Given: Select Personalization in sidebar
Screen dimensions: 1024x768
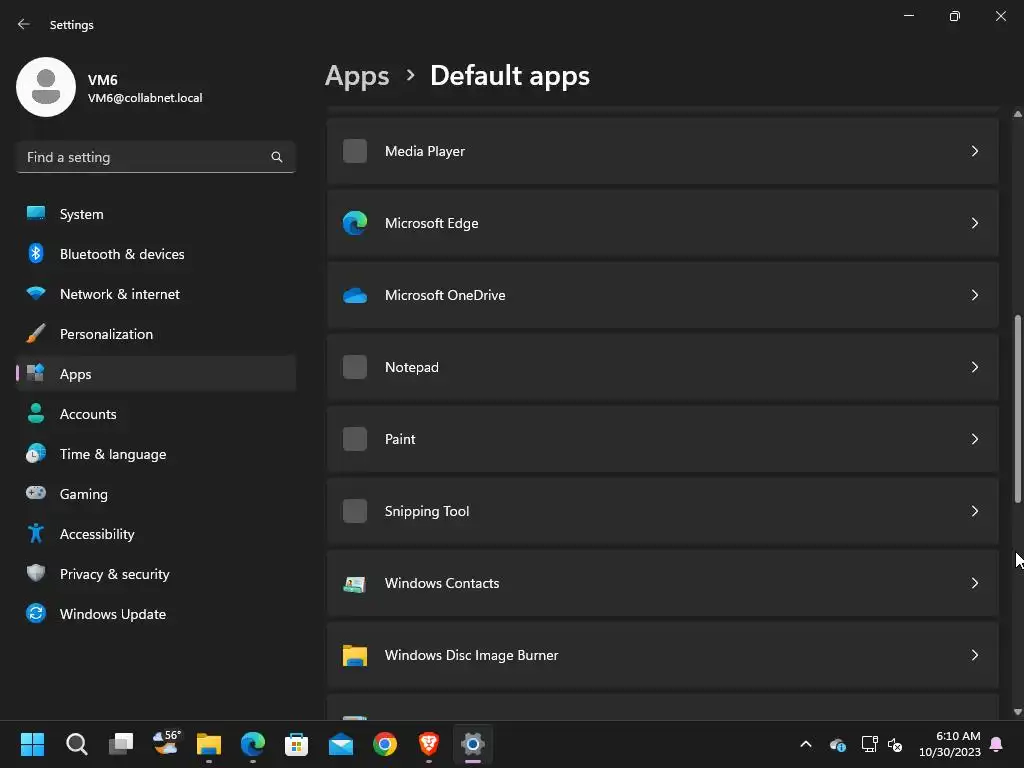Looking at the screenshot, I should click(x=155, y=334).
